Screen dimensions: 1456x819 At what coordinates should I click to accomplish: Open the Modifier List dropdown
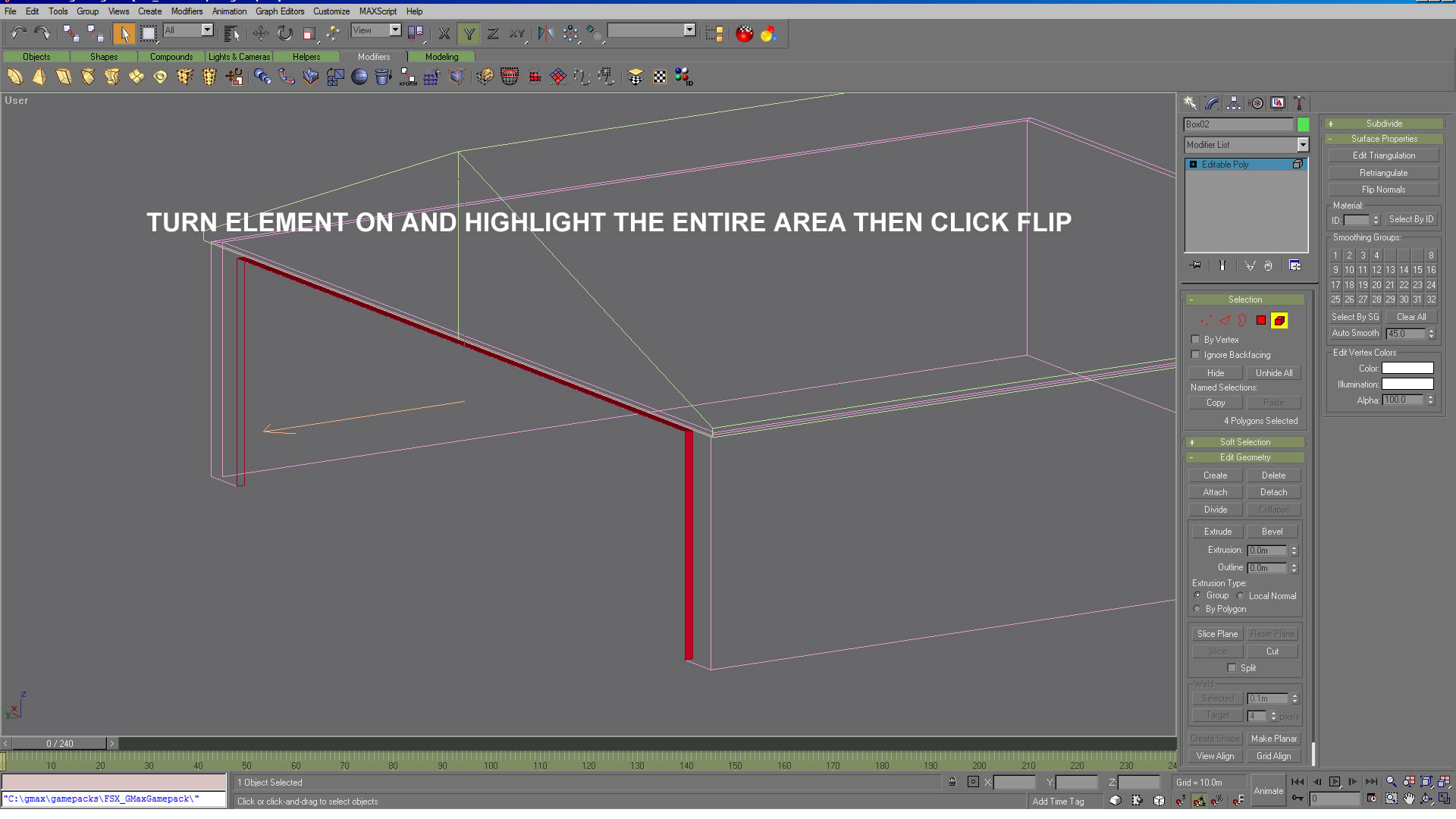tap(1302, 145)
